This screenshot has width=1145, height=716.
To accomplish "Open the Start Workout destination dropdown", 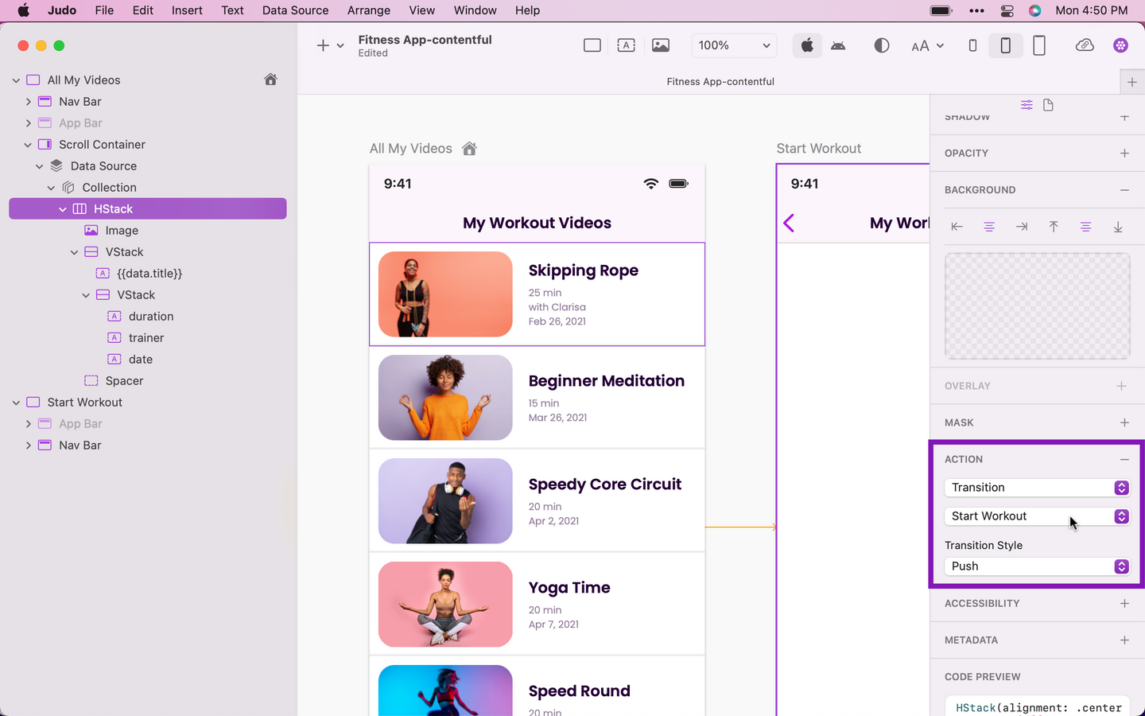I will coord(1037,516).
